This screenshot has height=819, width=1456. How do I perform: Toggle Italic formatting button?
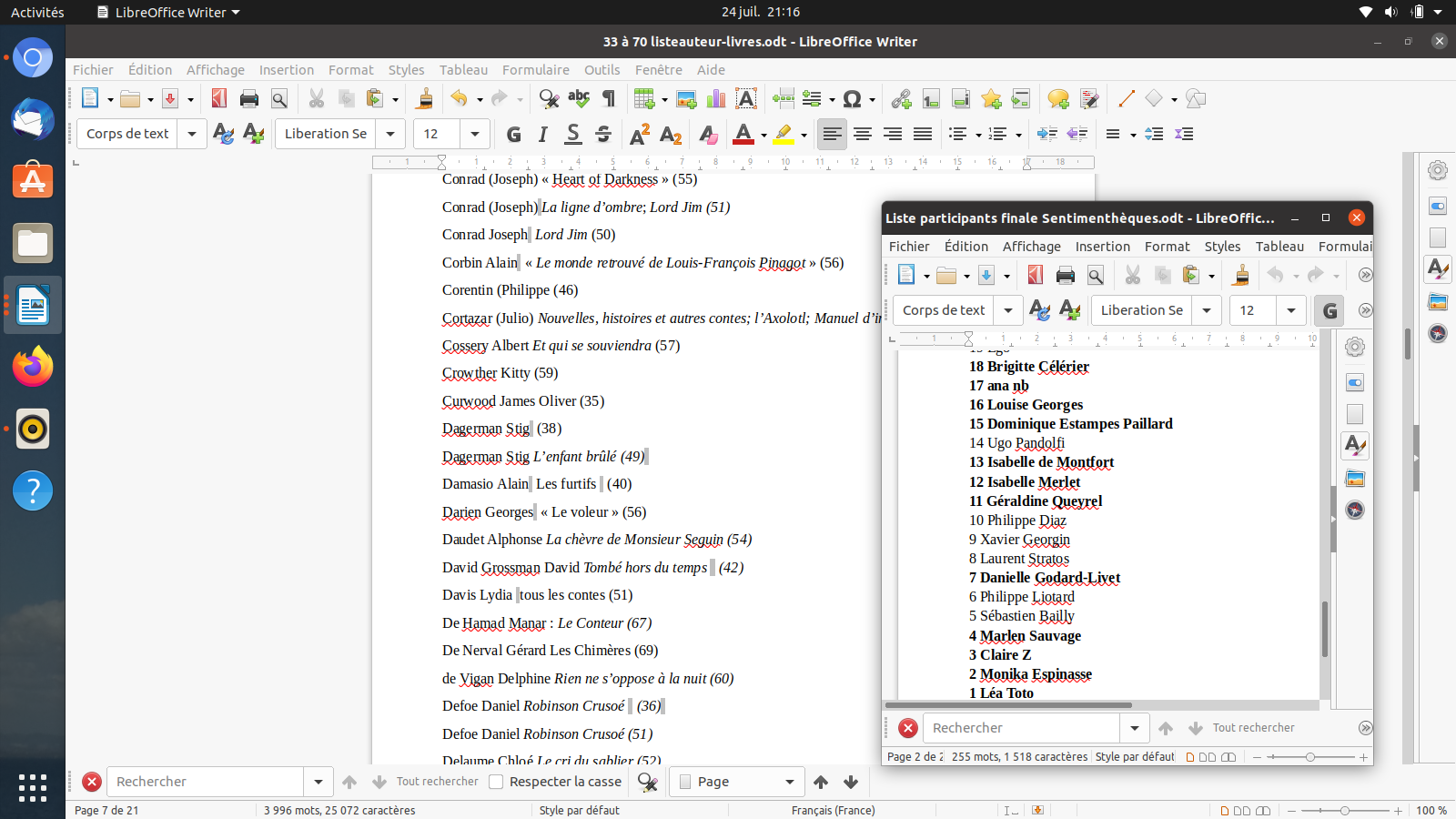click(543, 135)
